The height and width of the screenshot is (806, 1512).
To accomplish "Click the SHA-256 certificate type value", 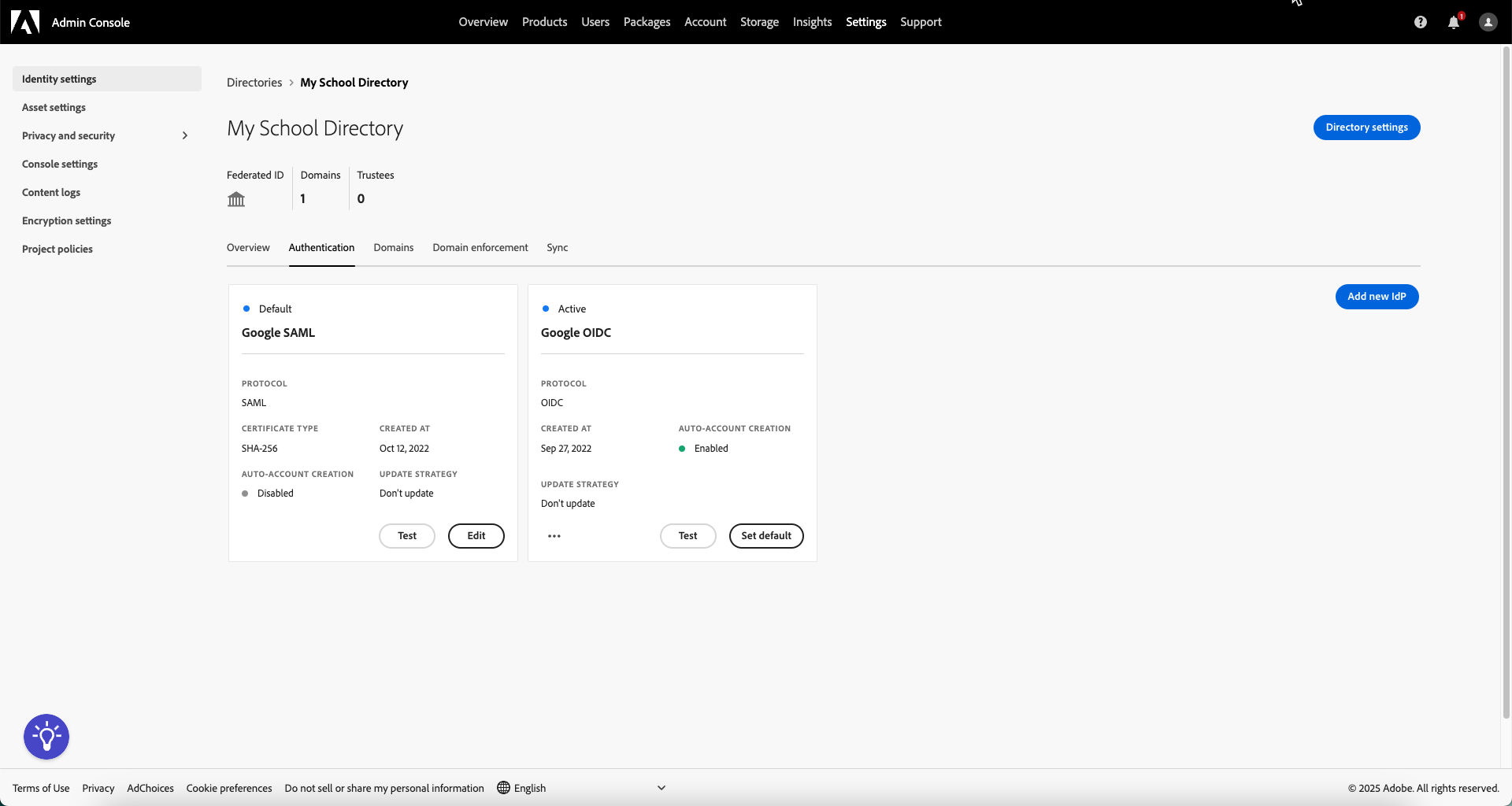I will click(259, 449).
